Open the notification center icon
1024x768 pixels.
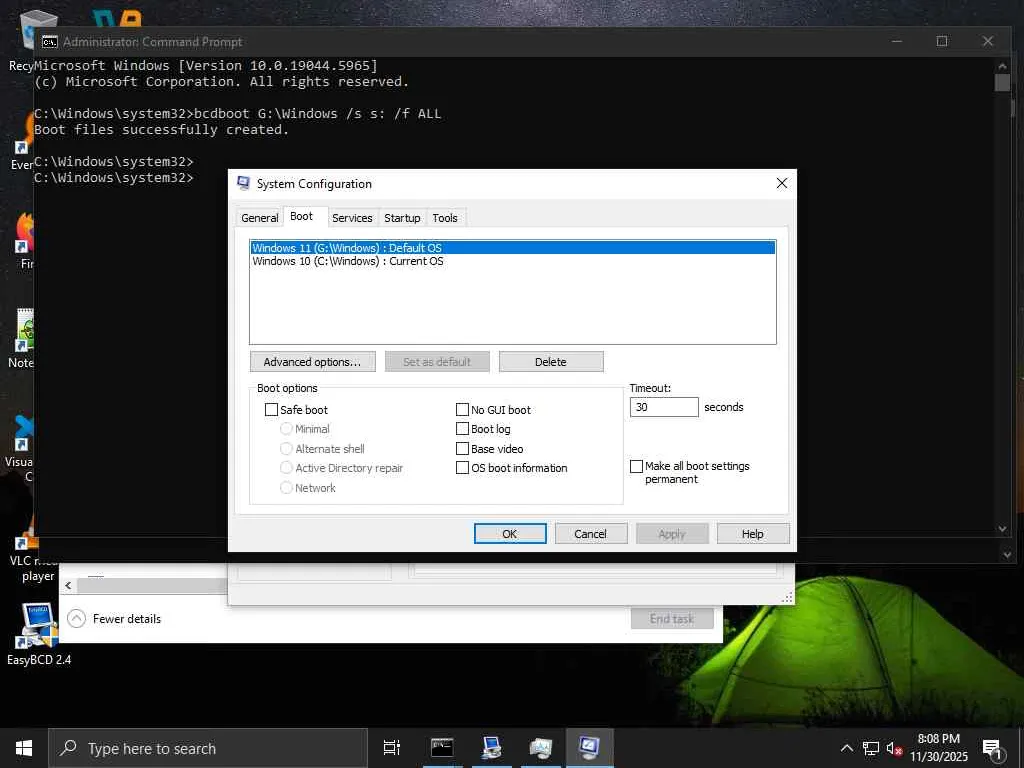click(992, 750)
